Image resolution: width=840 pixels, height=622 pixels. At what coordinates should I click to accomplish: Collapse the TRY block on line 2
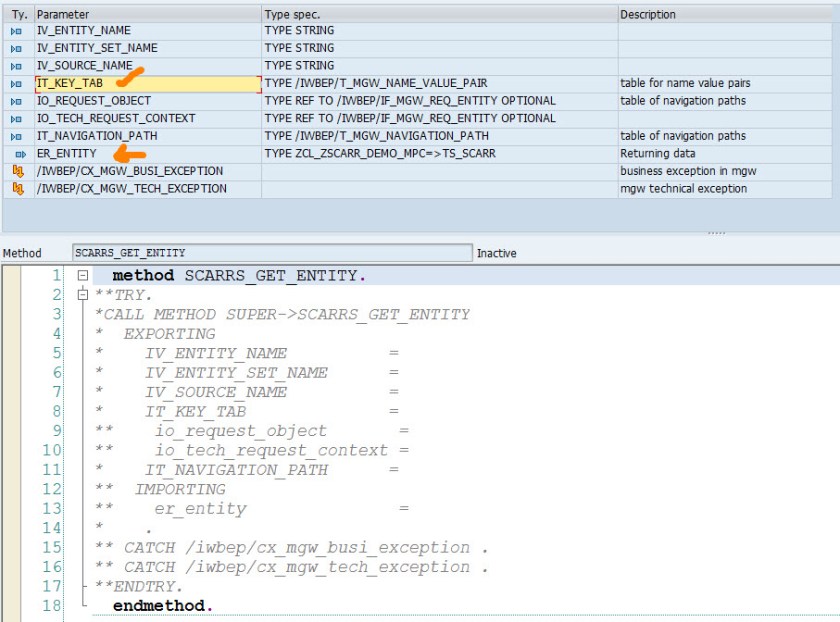point(82,295)
